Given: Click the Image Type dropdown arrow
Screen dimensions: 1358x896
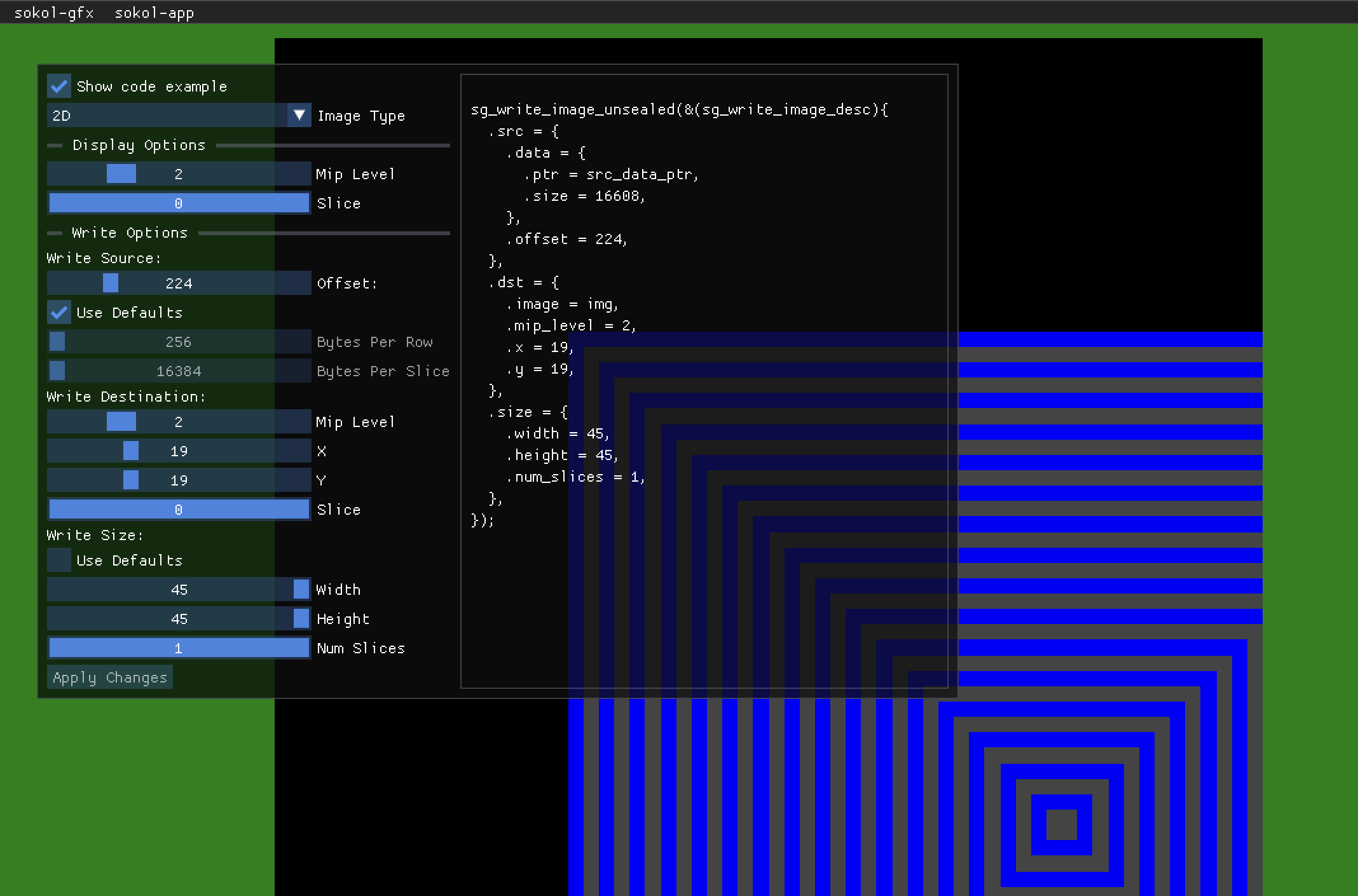Looking at the screenshot, I should (x=299, y=115).
